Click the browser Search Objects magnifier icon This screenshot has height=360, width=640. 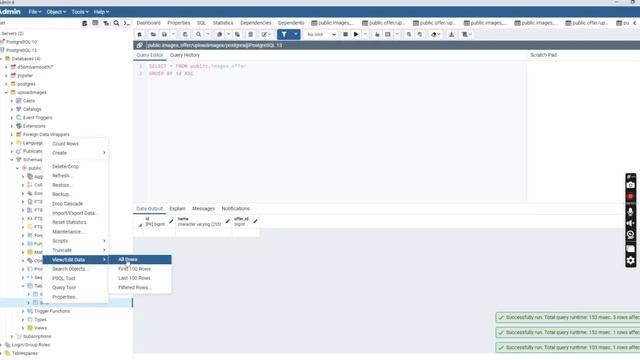(x=116, y=23)
